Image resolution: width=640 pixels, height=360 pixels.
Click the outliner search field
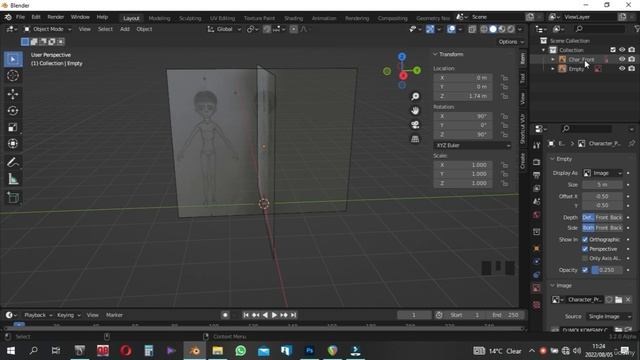tap(600, 29)
